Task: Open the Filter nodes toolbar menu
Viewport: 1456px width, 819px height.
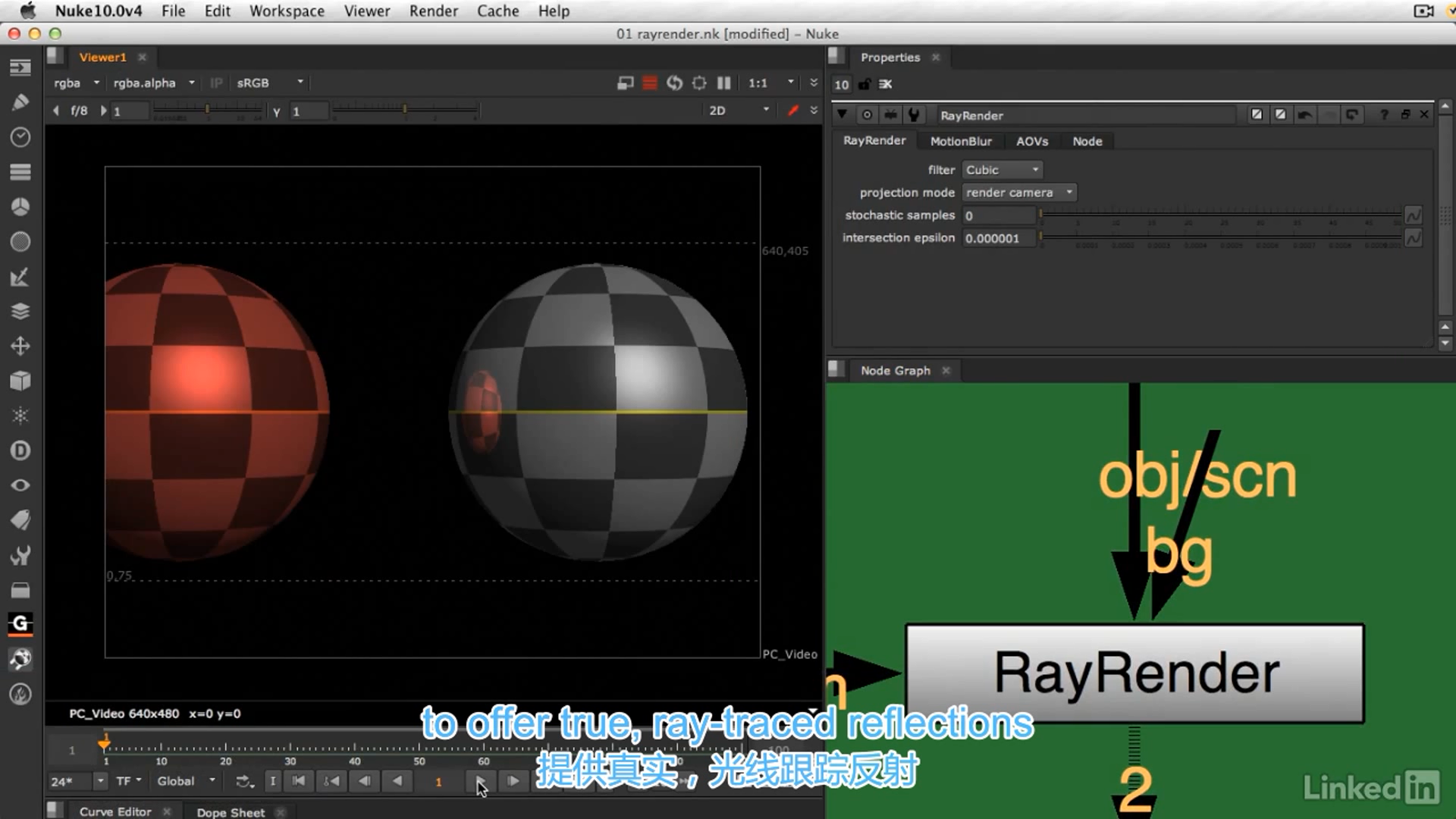Action: click(x=20, y=242)
